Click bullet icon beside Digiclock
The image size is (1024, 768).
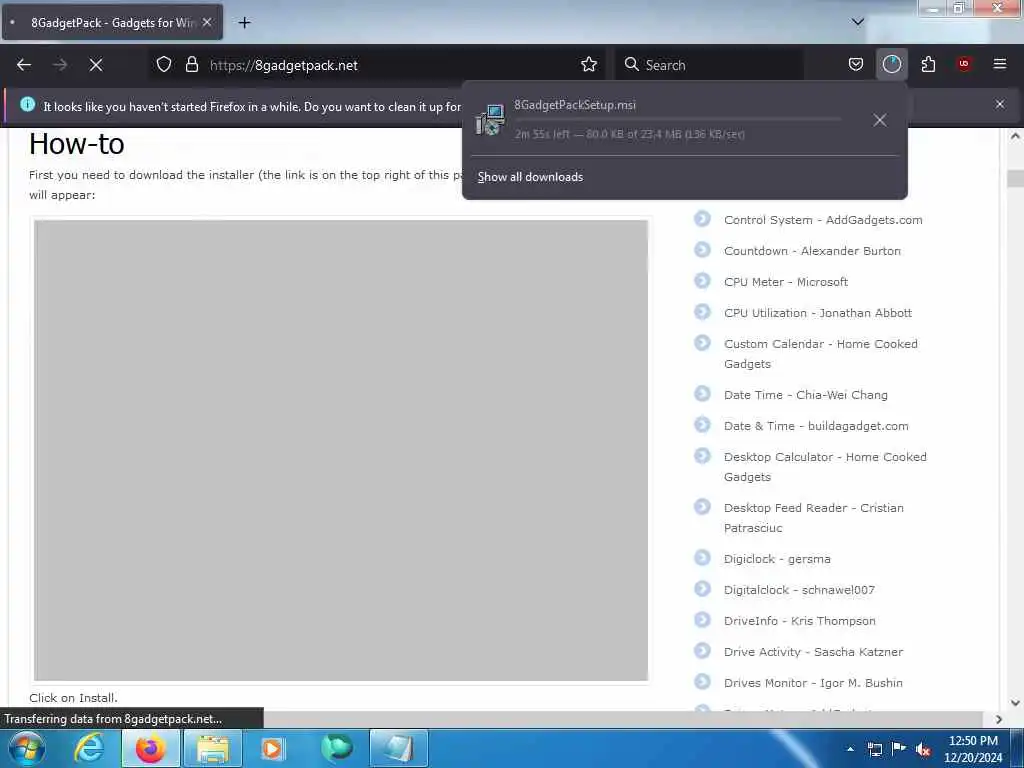[702, 558]
